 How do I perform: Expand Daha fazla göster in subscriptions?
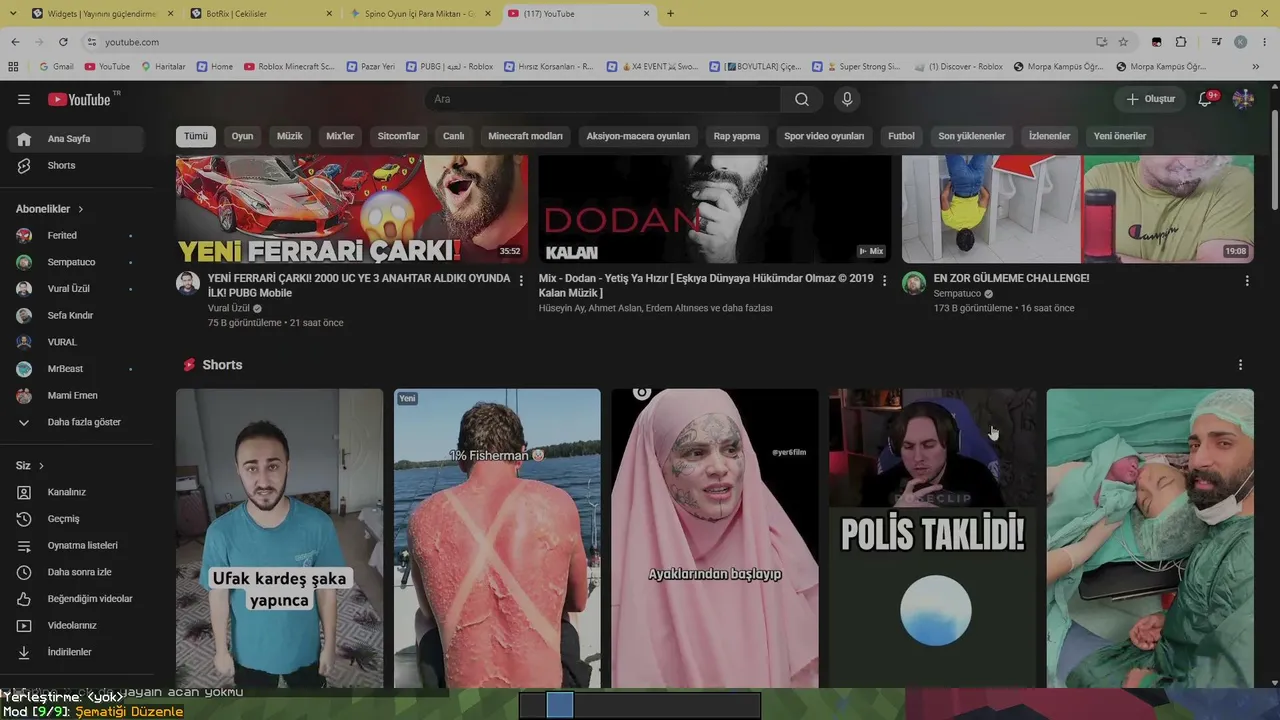coord(76,423)
